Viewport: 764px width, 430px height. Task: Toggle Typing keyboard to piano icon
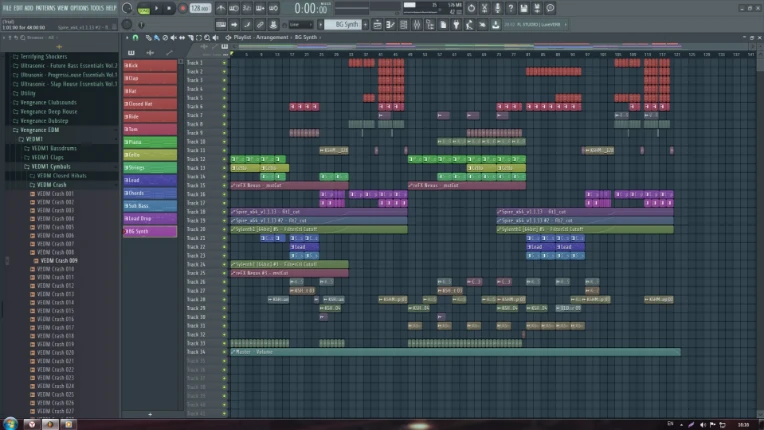point(221,24)
